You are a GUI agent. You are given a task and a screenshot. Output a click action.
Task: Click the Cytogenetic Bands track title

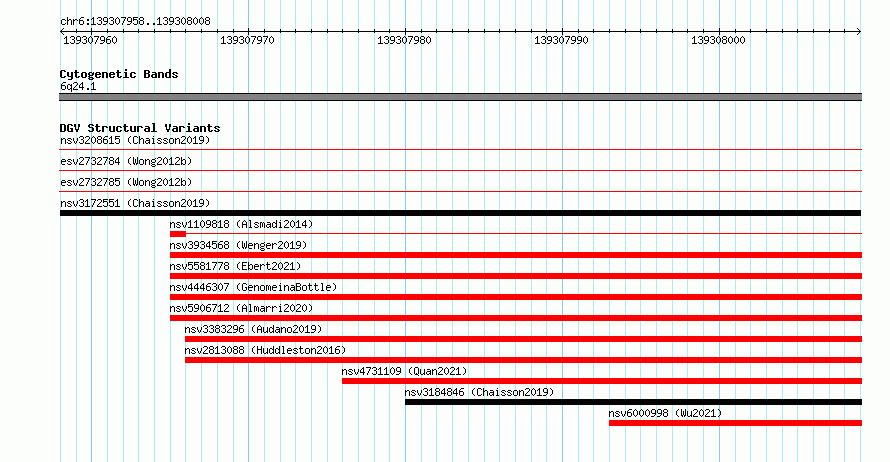(119, 74)
